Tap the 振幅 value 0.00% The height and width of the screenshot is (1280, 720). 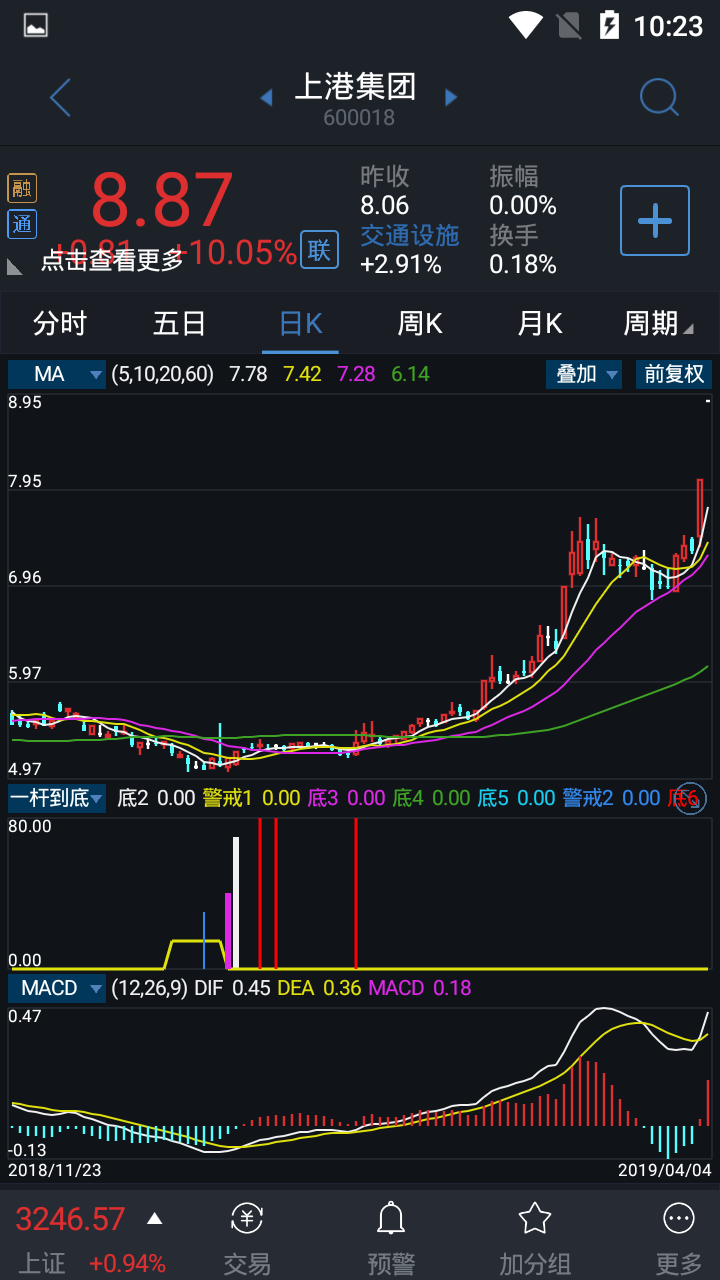(523, 206)
